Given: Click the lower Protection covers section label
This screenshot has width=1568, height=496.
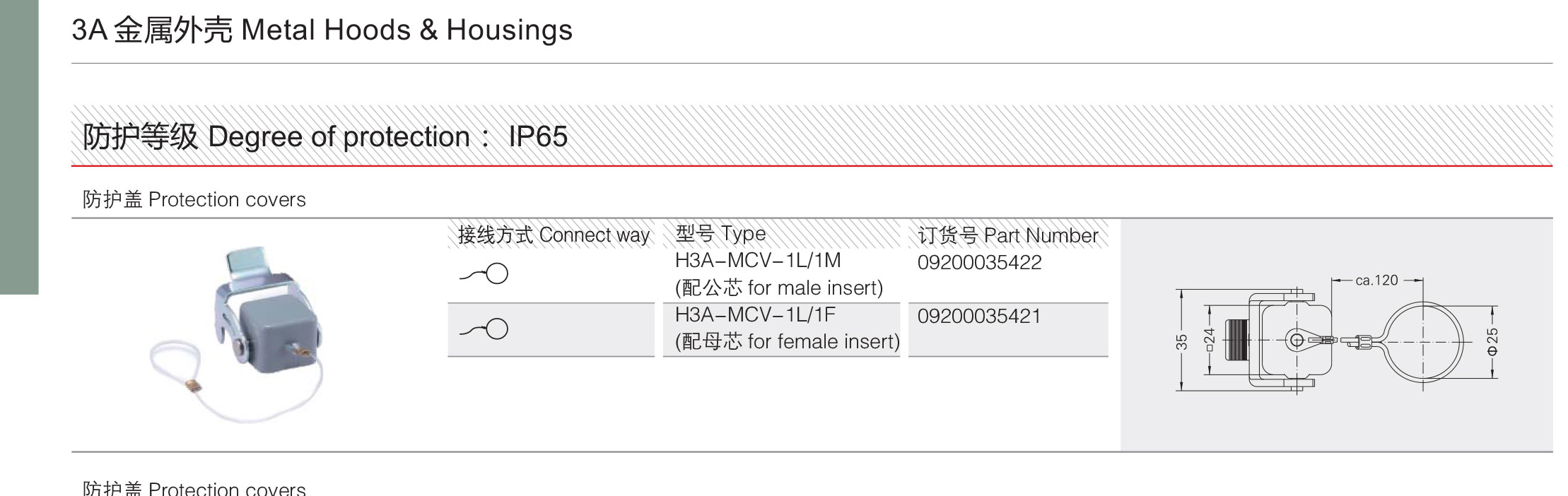Looking at the screenshot, I should click(x=194, y=488).
